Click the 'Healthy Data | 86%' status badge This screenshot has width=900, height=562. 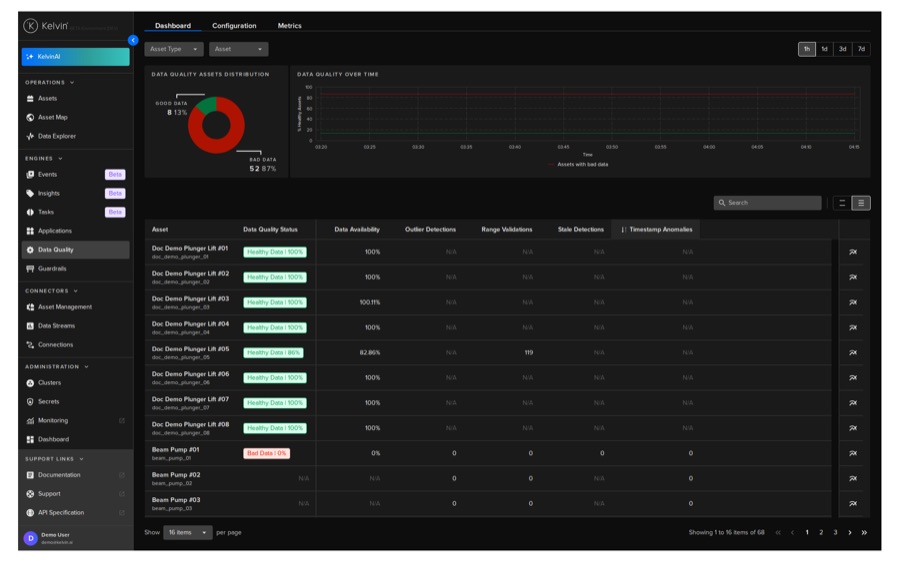tap(273, 353)
